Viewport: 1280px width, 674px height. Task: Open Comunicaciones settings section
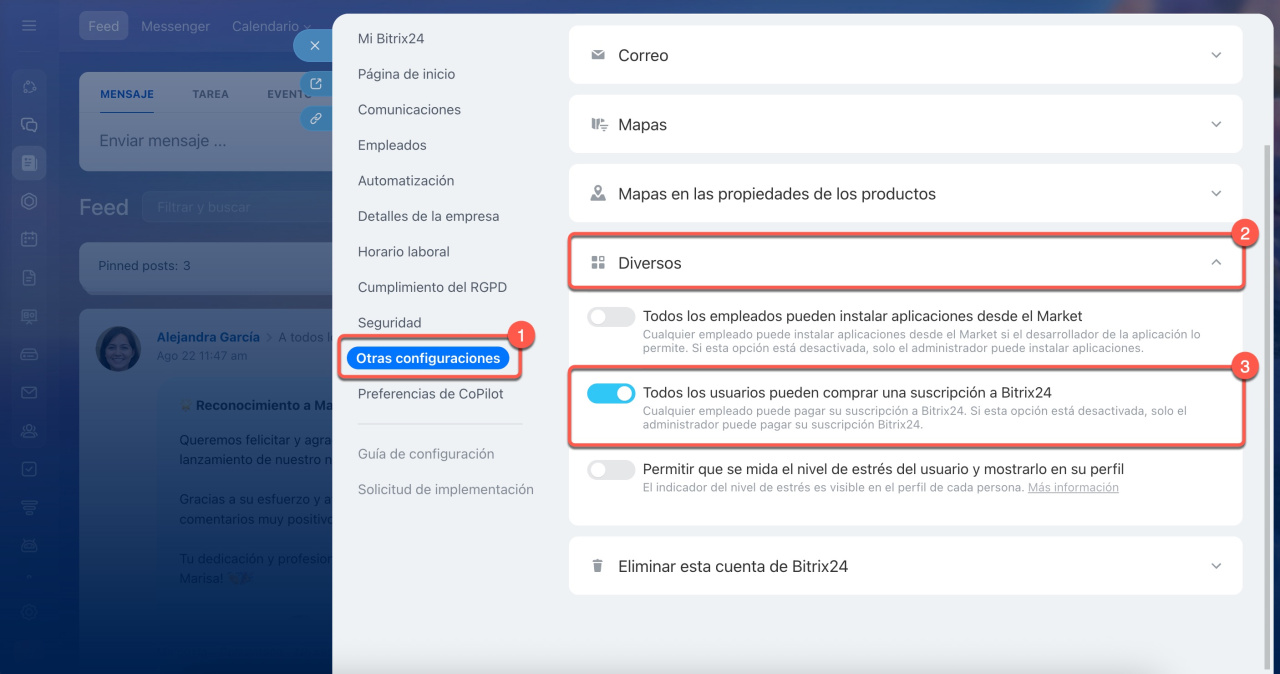[x=409, y=109]
